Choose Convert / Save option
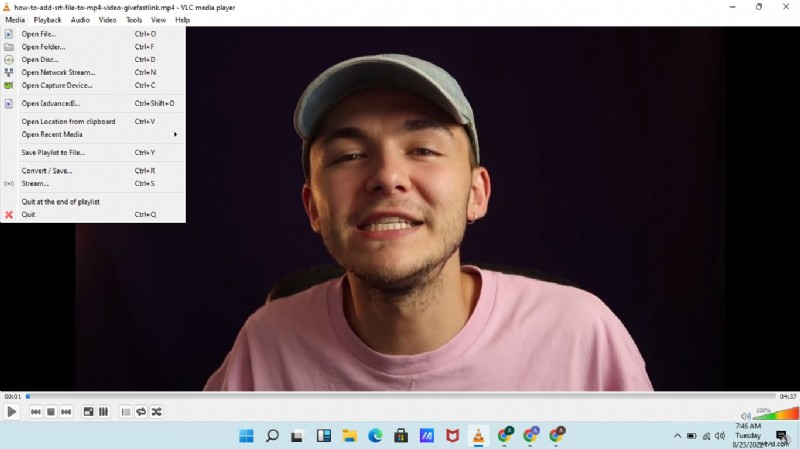 47,171
